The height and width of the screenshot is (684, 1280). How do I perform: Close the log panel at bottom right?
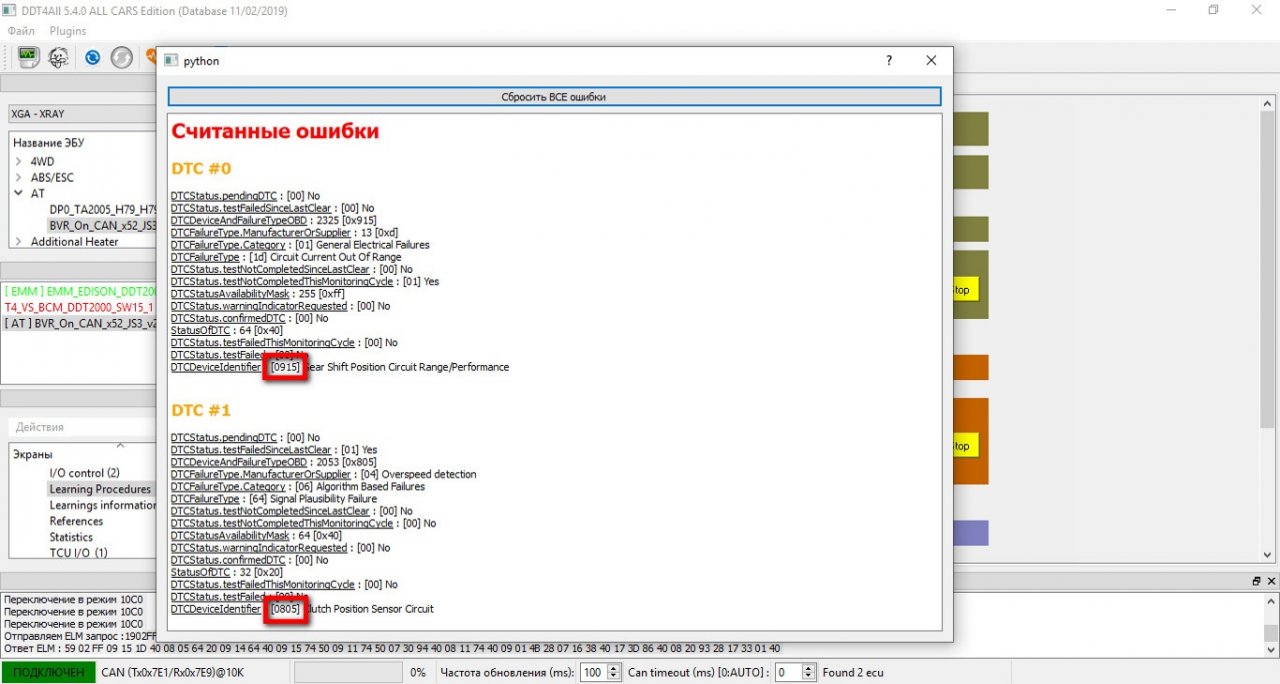click(1270, 581)
